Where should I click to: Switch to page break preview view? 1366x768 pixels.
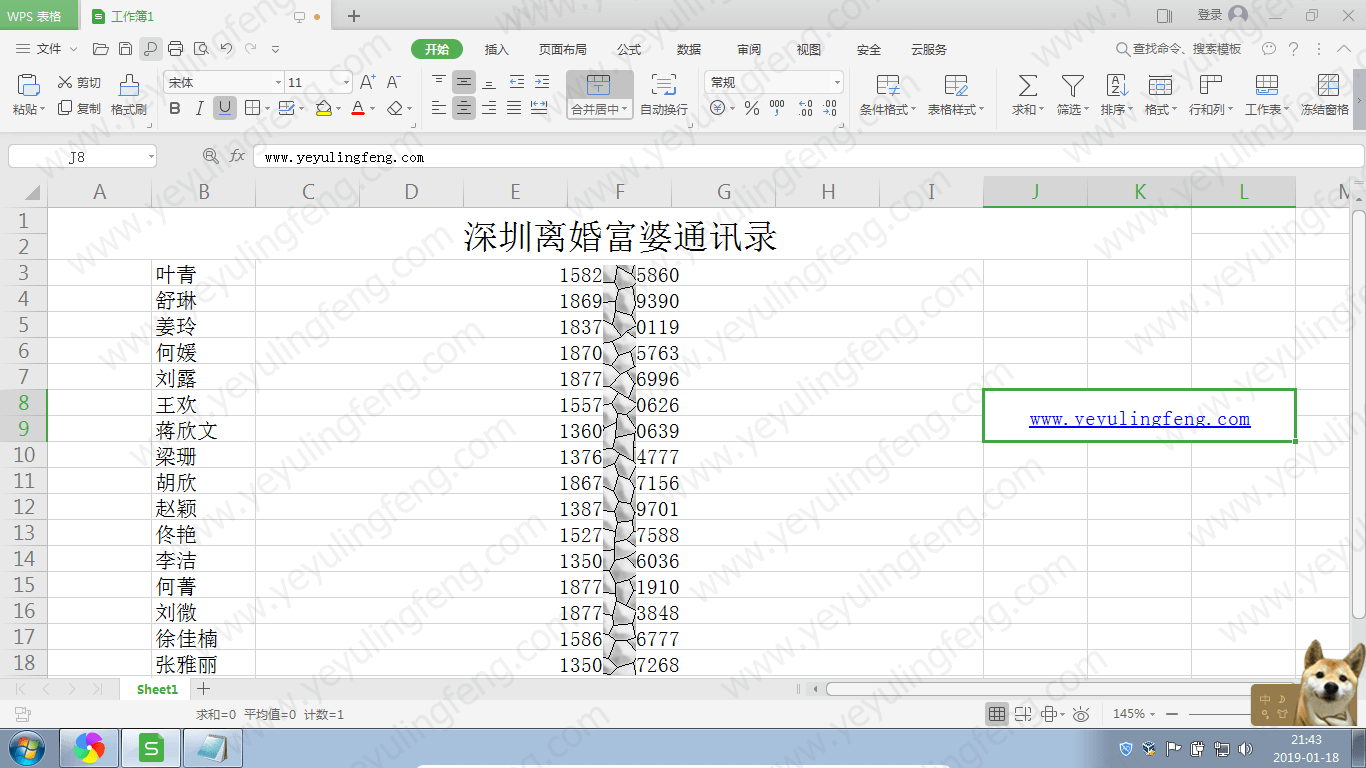(x=1023, y=714)
